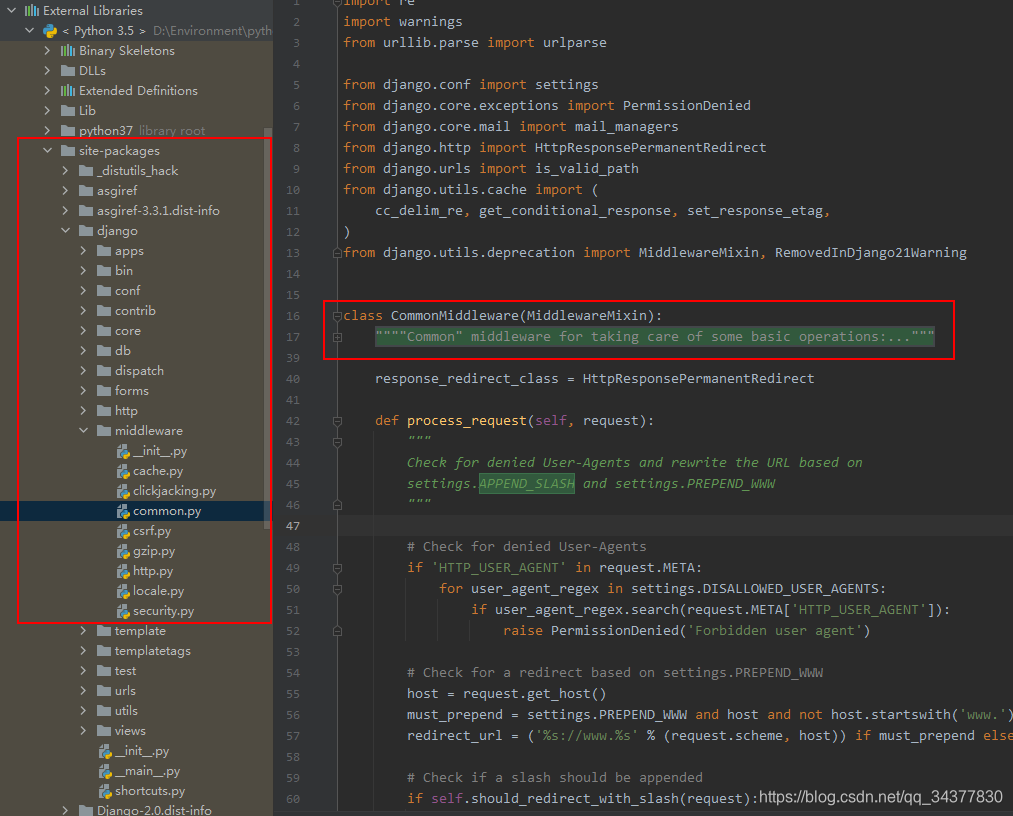
Task: Click the locale.py Python file icon
Action: [x=123, y=591]
